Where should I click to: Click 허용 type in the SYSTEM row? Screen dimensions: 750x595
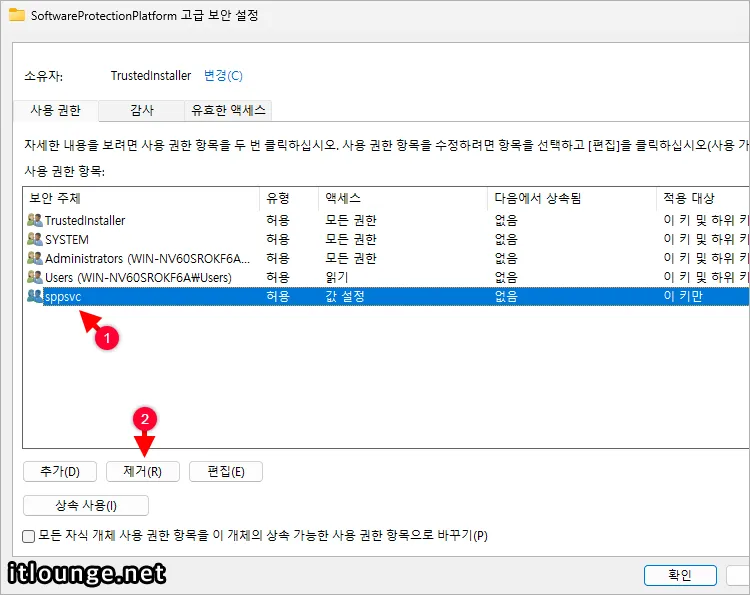click(x=278, y=239)
